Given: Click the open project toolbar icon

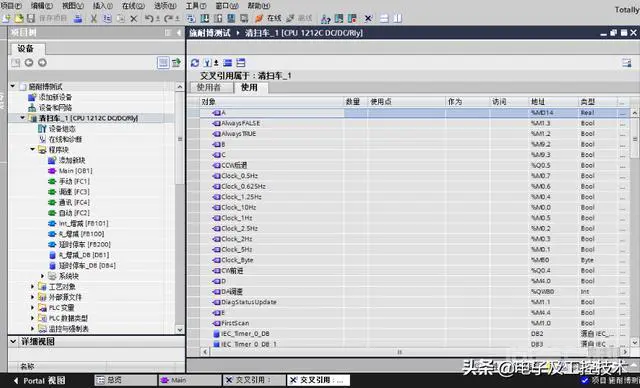Looking at the screenshot, I should point(19,18).
